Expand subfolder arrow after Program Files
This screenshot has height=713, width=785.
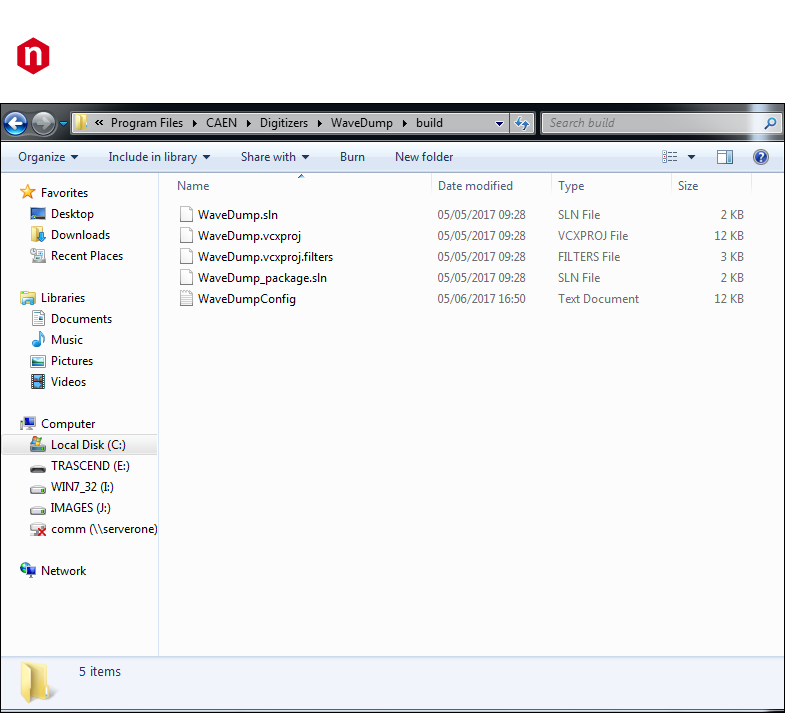click(195, 123)
